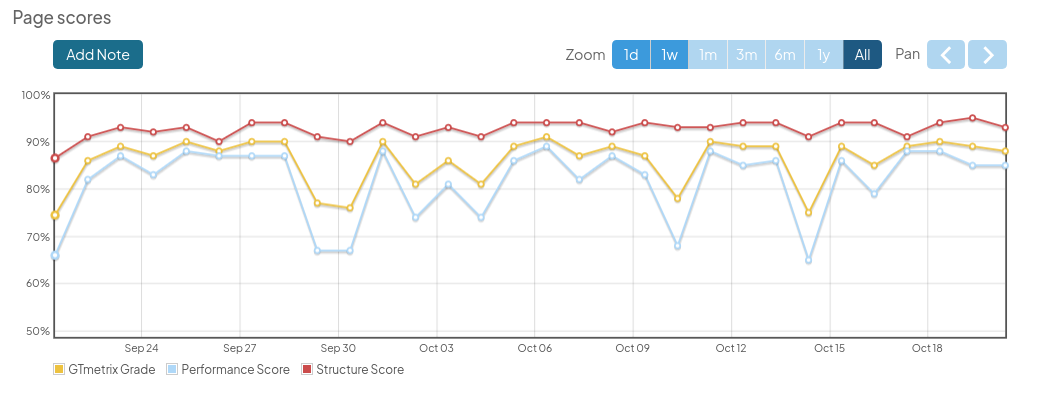
Task: Click the Oct 03 axis label
Action: click(x=436, y=349)
